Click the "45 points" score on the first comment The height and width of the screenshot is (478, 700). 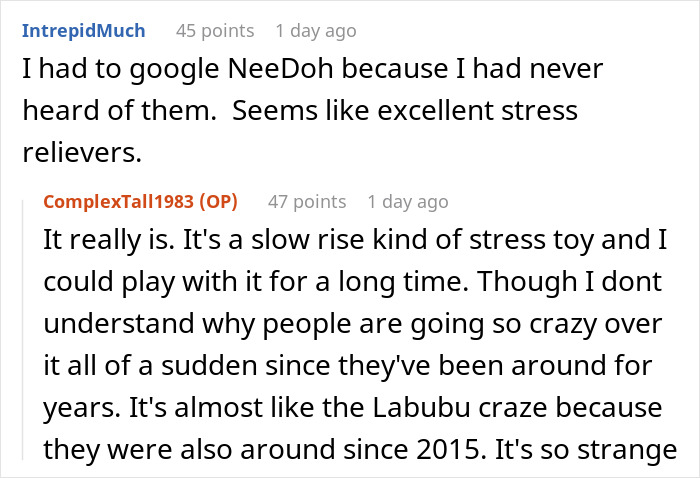(x=213, y=31)
